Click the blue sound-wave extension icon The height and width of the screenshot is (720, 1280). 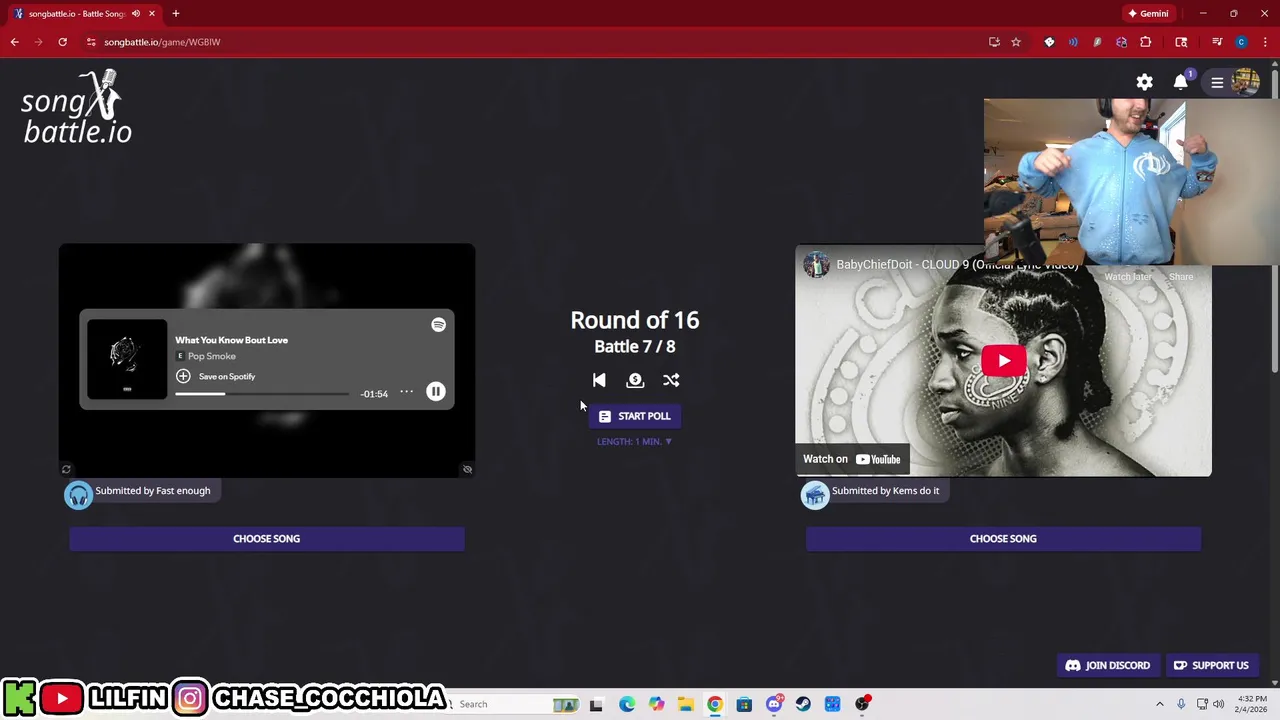1073,42
